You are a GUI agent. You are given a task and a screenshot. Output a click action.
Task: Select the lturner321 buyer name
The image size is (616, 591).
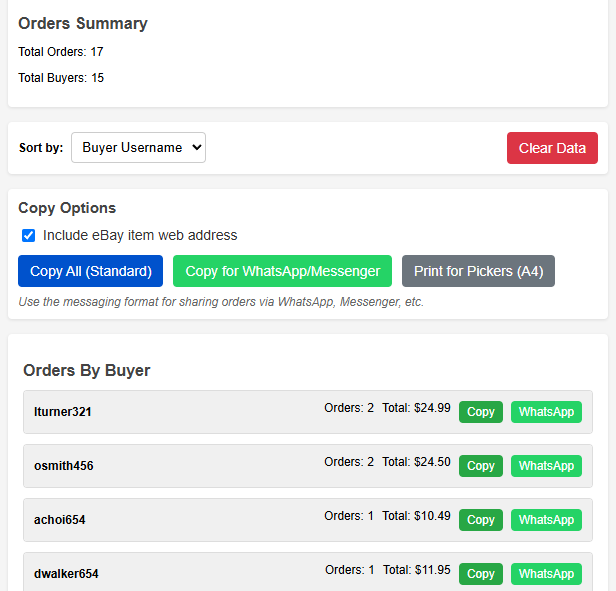pyautogui.click(x=62, y=412)
